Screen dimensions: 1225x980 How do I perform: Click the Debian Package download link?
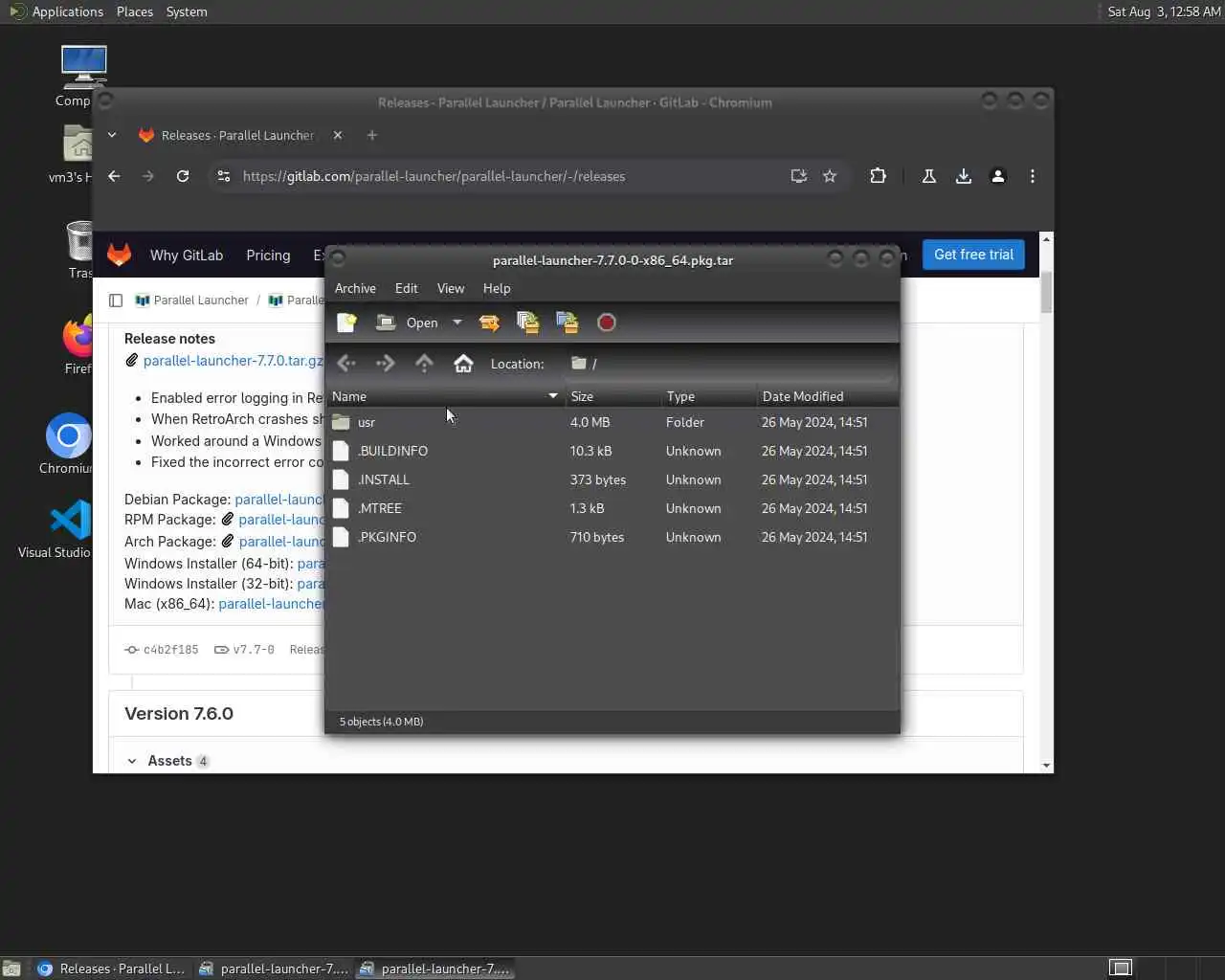pos(279,500)
